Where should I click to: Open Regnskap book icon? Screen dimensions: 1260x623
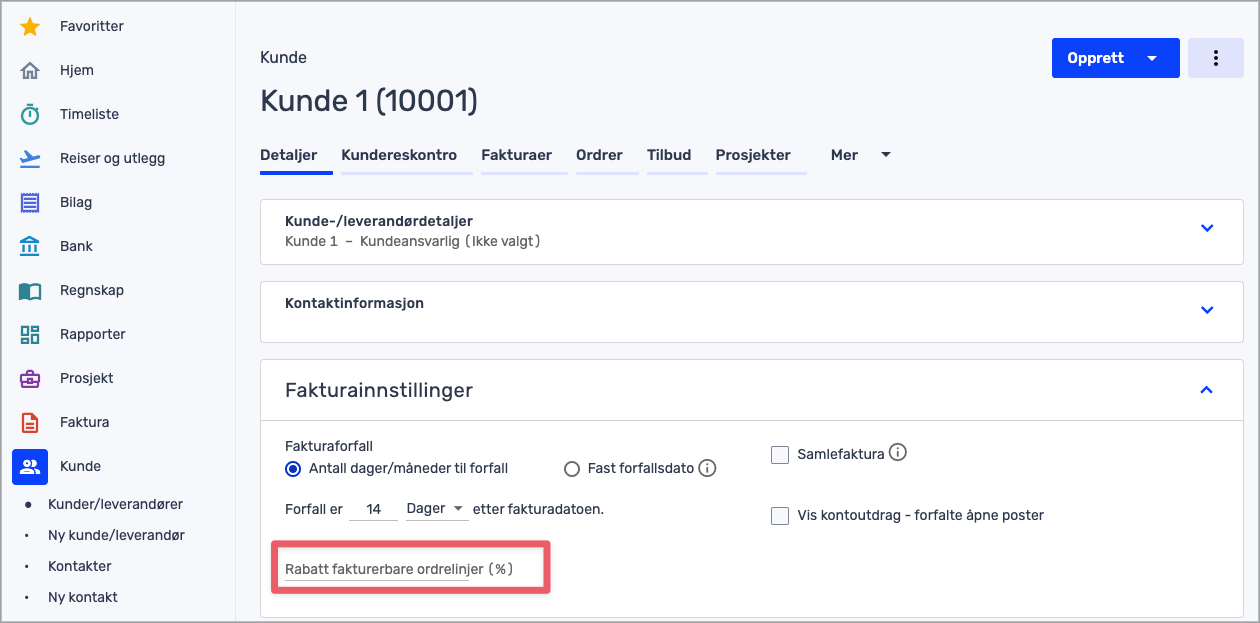click(30, 291)
